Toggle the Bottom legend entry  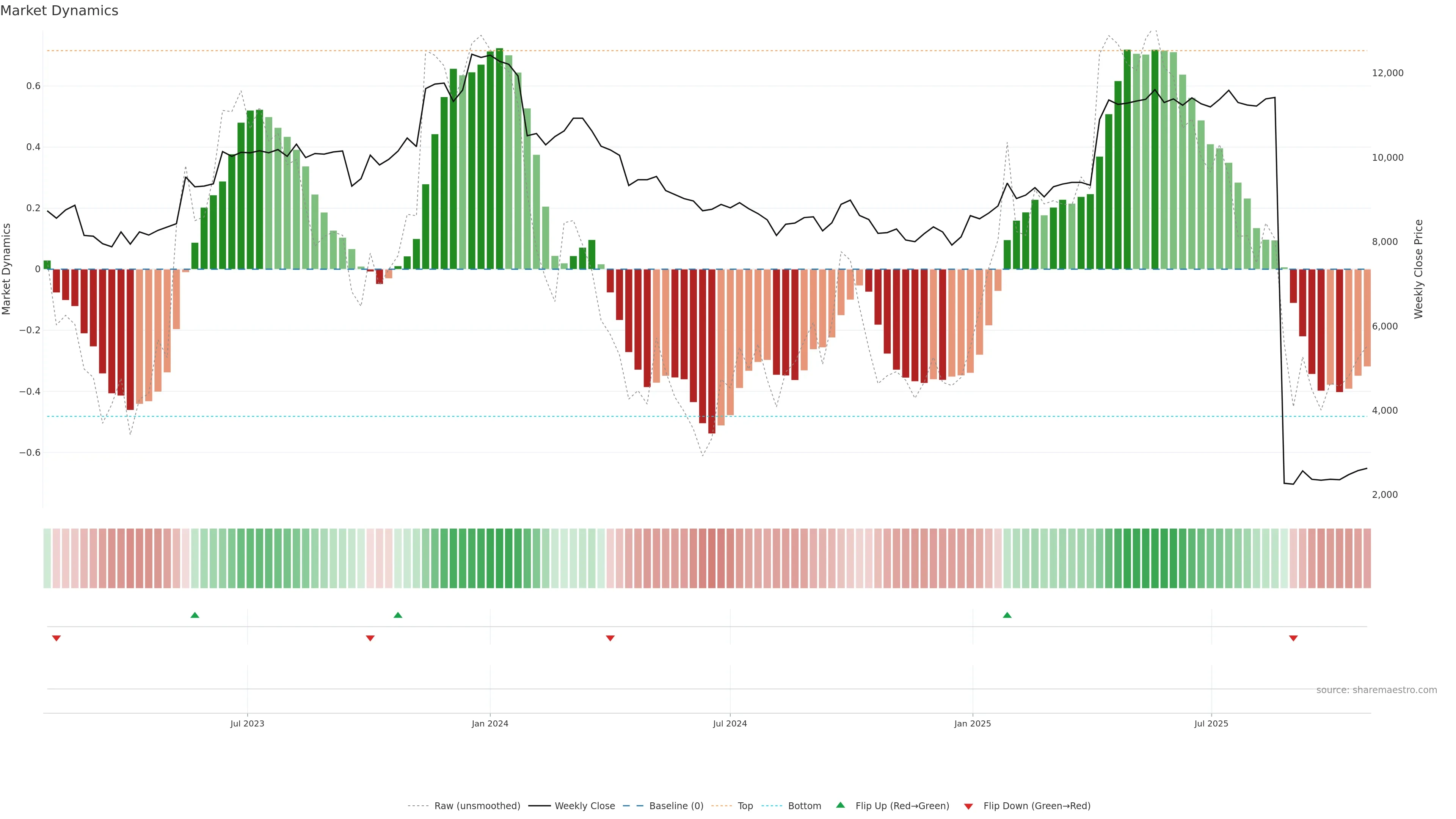coord(804,806)
